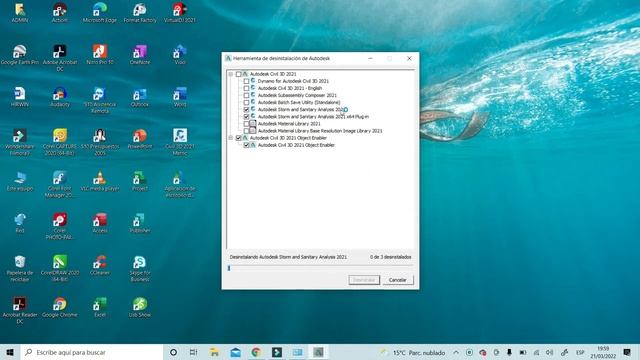Check Autodesk Subassembly Composer 2021 box

point(246,96)
